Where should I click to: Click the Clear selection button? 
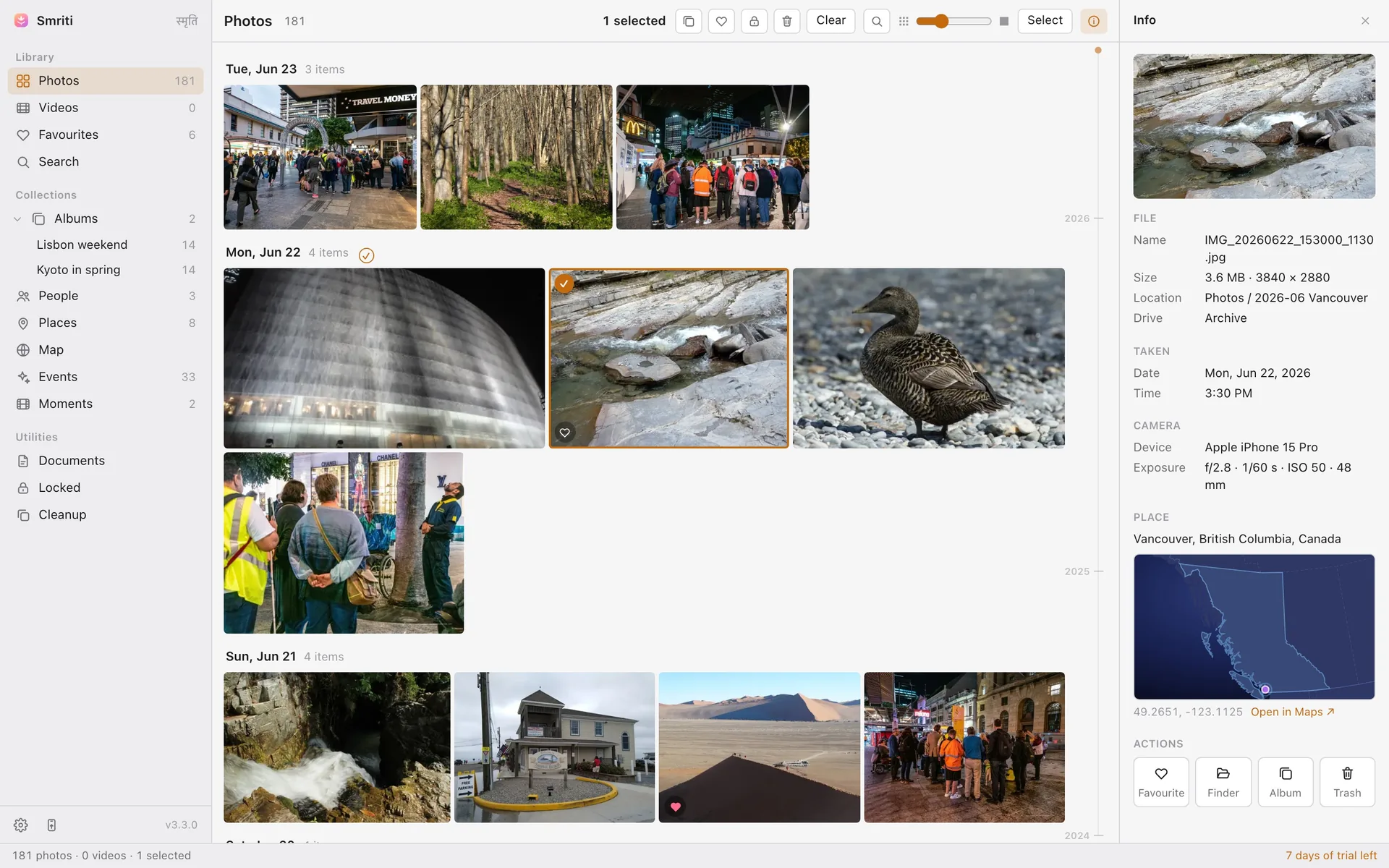tap(831, 21)
